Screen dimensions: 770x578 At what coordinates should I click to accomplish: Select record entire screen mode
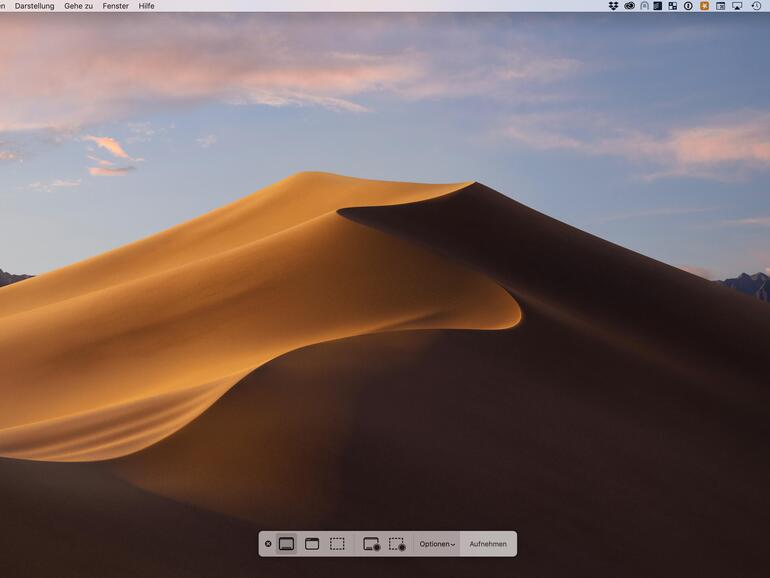coord(372,544)
